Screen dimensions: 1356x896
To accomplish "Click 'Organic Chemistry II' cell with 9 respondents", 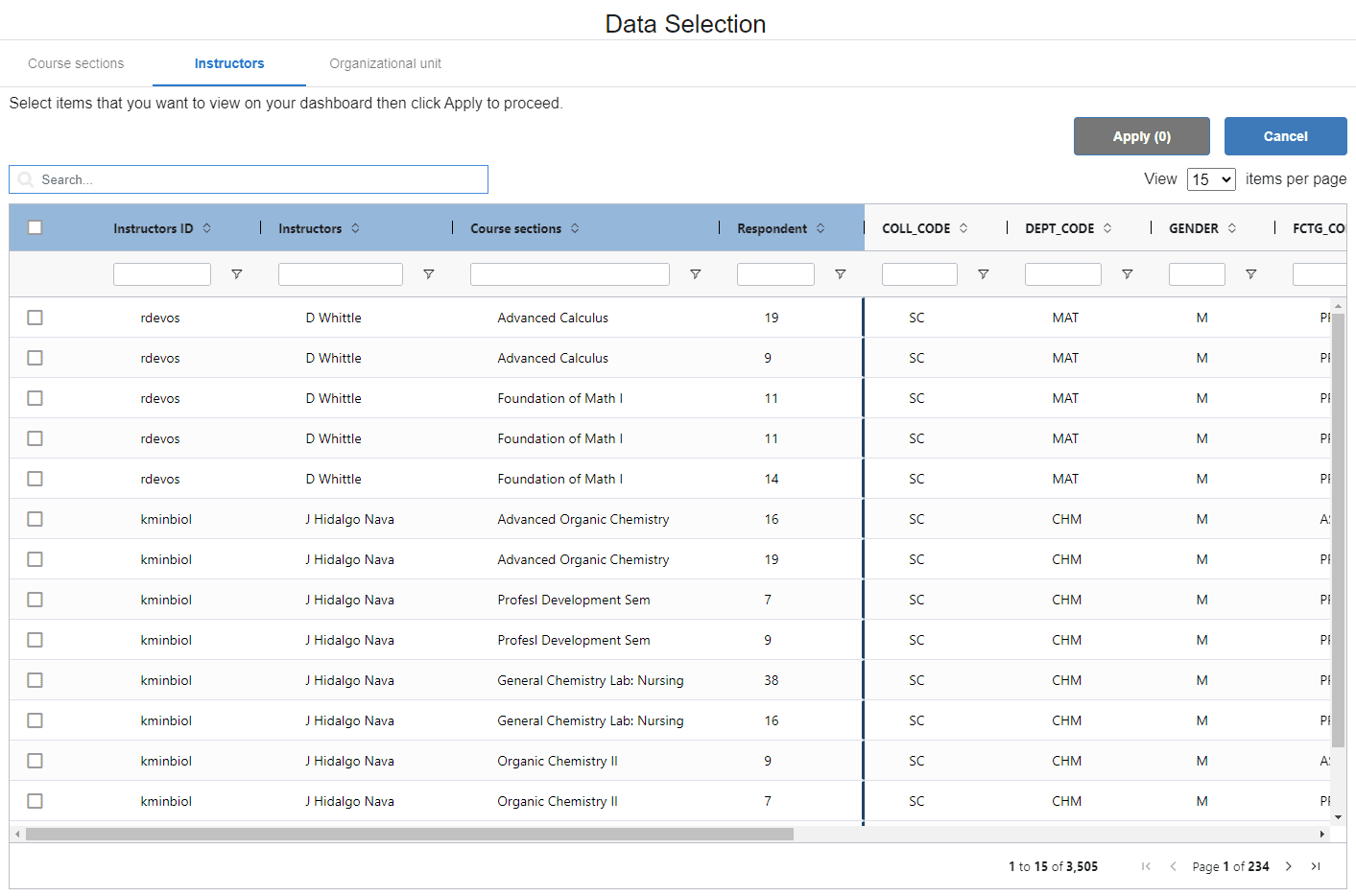I will click(x=558, y=761).
